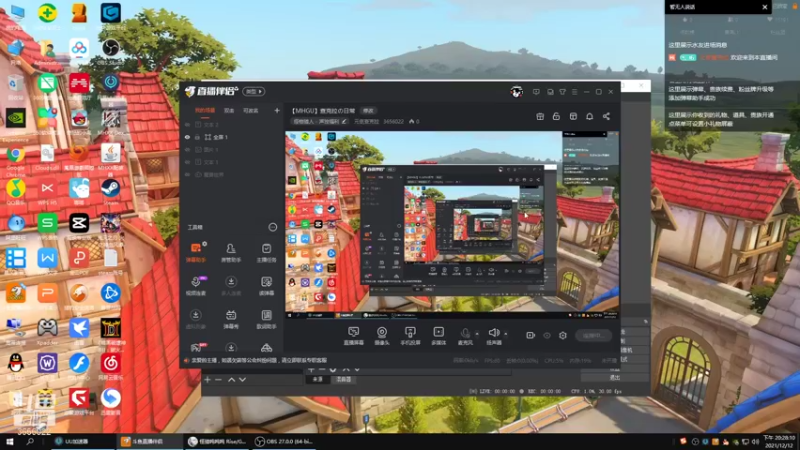Viewport: 800px width, 450px height.
Task: Click the skin shirt icon in title bar
Action: tap(563, 92)
